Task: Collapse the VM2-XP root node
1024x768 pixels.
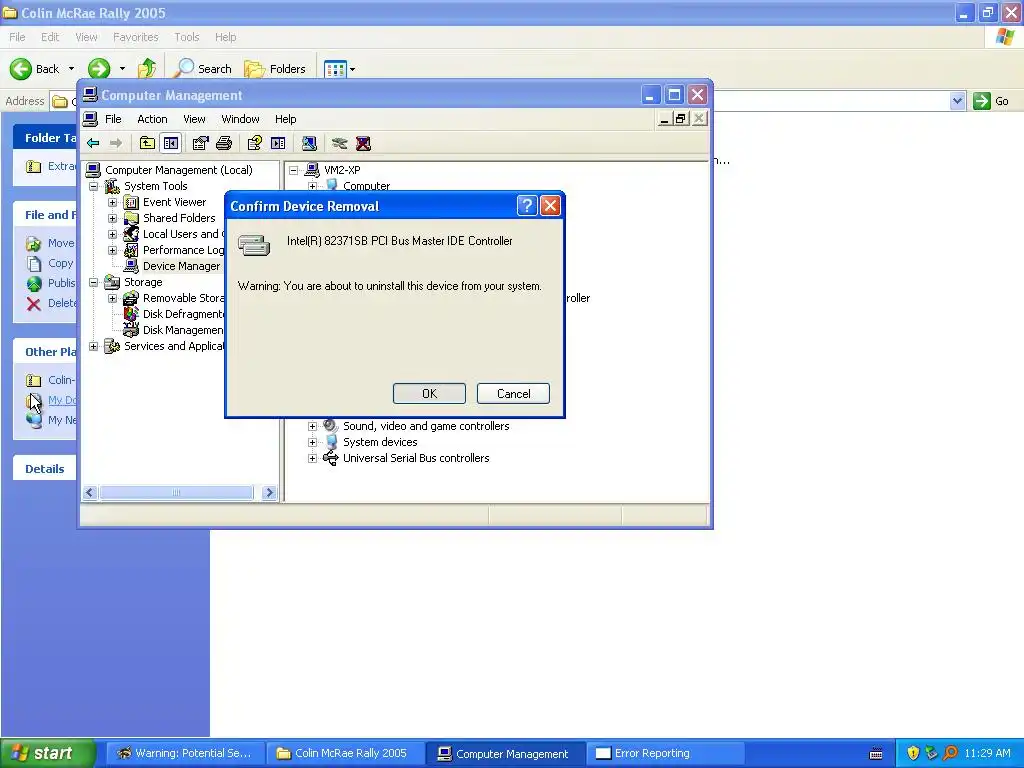Action: (294, 170)
